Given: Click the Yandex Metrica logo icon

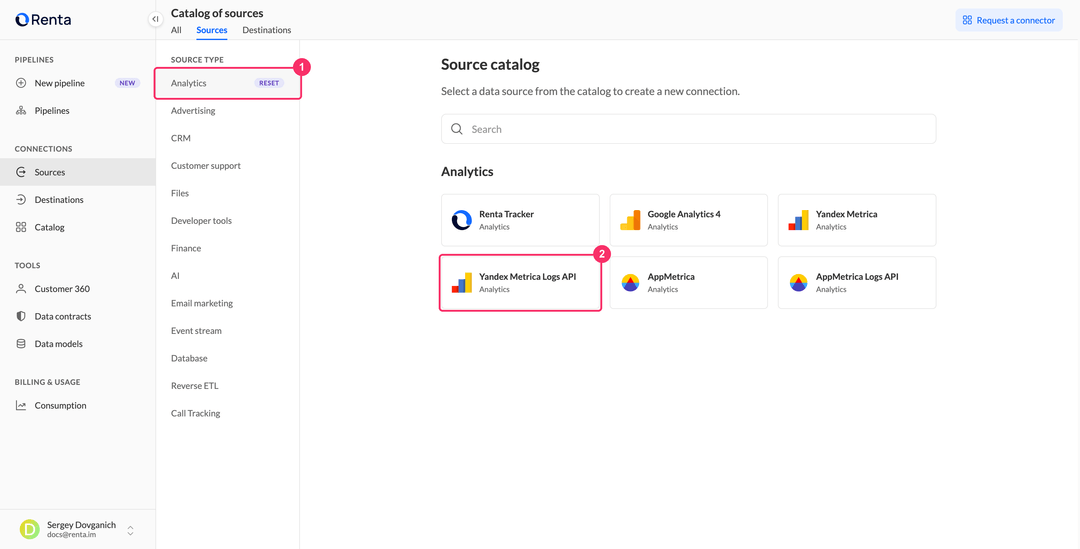Looking at the screenshot, I should coord(798,220).
